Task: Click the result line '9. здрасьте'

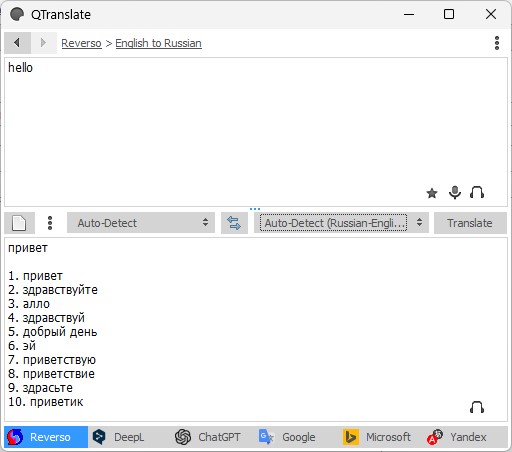Action: coord(40,388)
